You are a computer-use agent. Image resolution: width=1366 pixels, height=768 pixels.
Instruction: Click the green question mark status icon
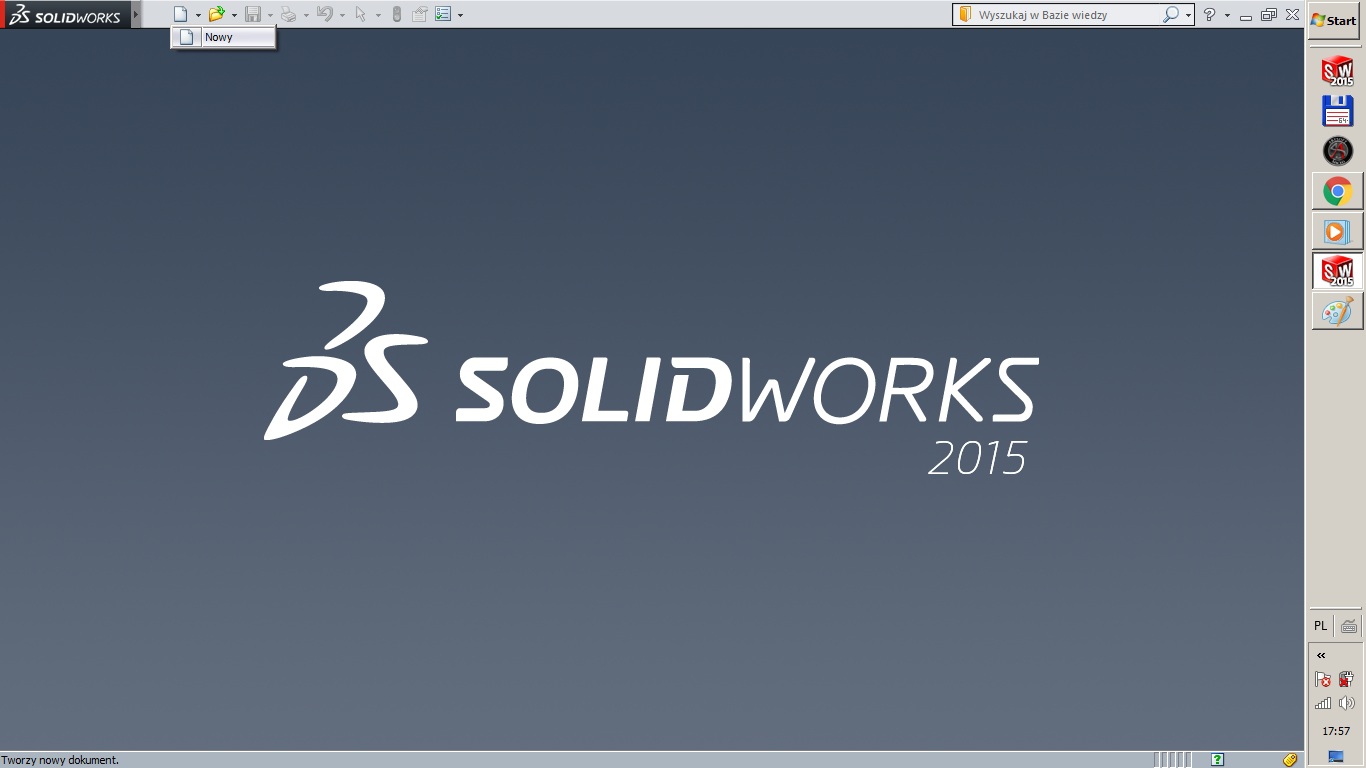click(1217, 760)
